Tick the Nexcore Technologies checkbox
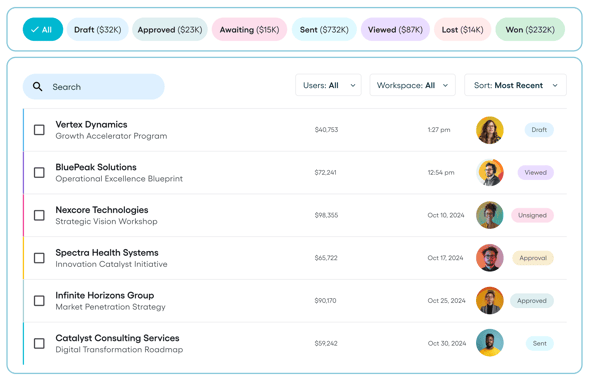 coord(39,215)
